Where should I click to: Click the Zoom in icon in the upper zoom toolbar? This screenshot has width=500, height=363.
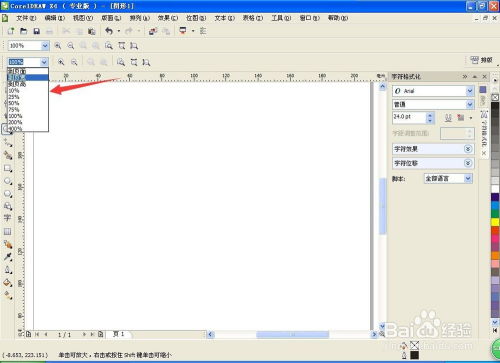(x=58, y=46)
